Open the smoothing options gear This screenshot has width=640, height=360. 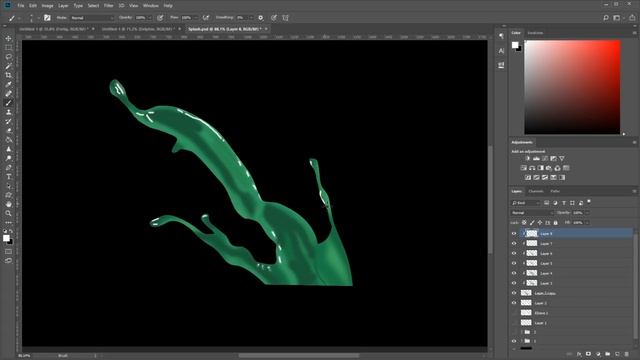pos(260,18)
